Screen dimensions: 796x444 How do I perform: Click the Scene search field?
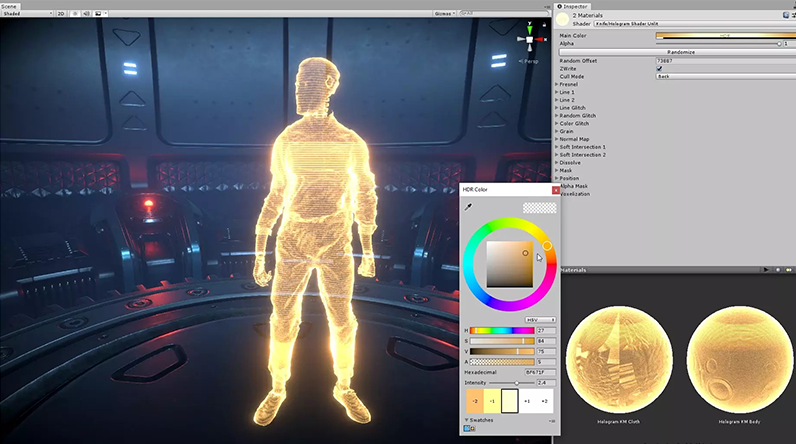(503, 14)
